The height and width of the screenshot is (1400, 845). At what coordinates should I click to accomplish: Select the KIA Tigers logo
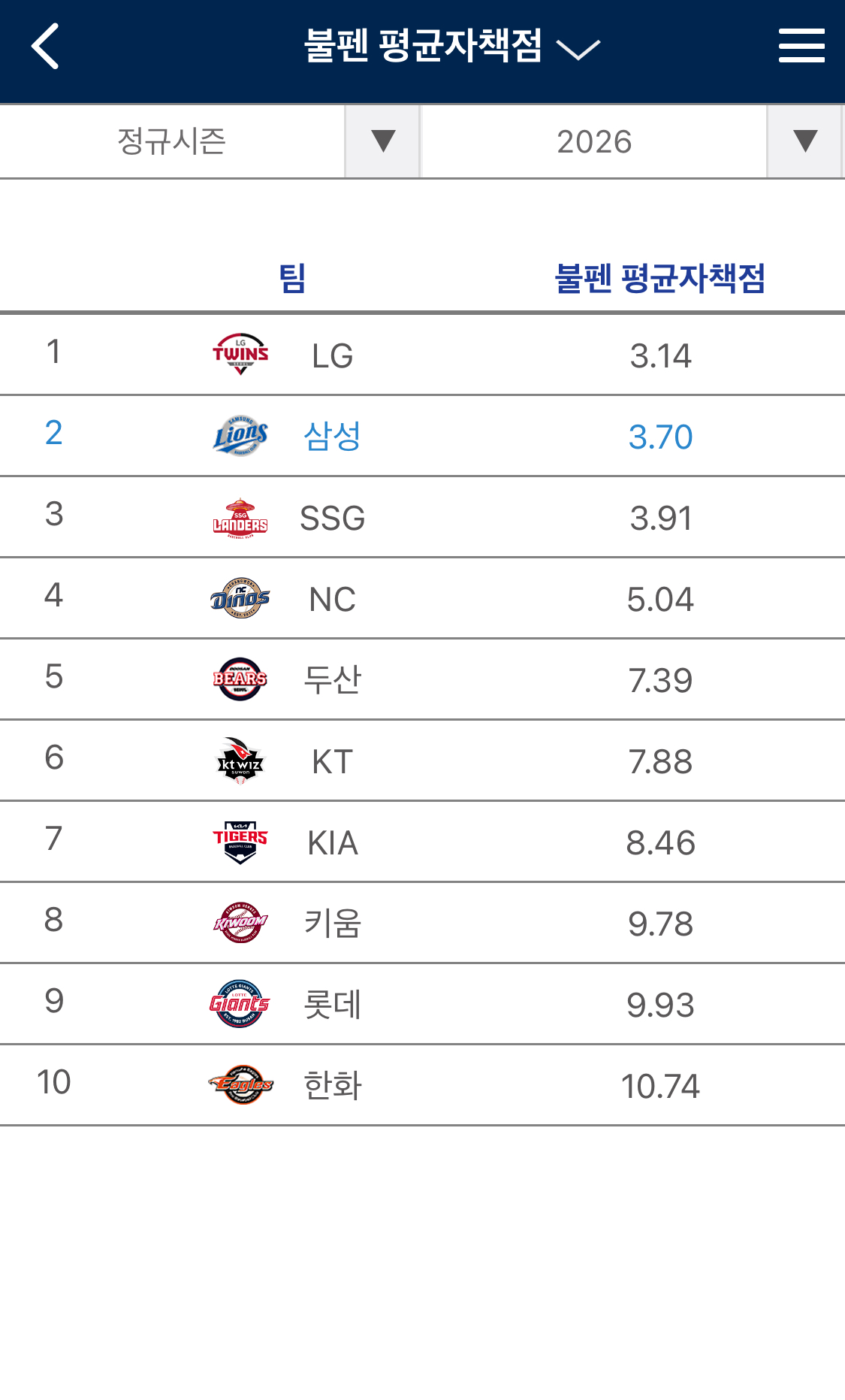coord(240,842)
